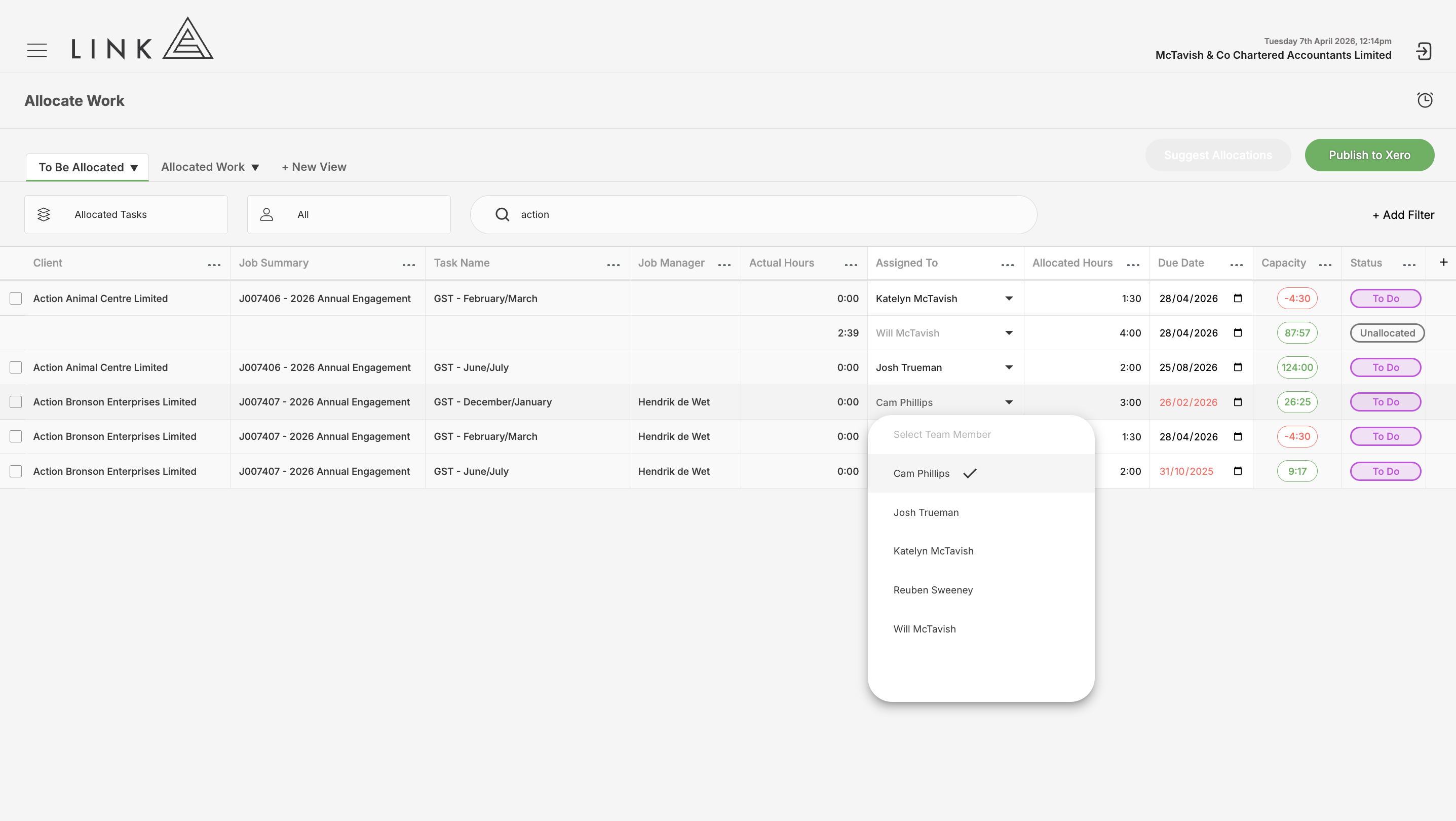Open calendar for 25/08/2026 due date
Screen dimensions: 1456x821
1237,367
